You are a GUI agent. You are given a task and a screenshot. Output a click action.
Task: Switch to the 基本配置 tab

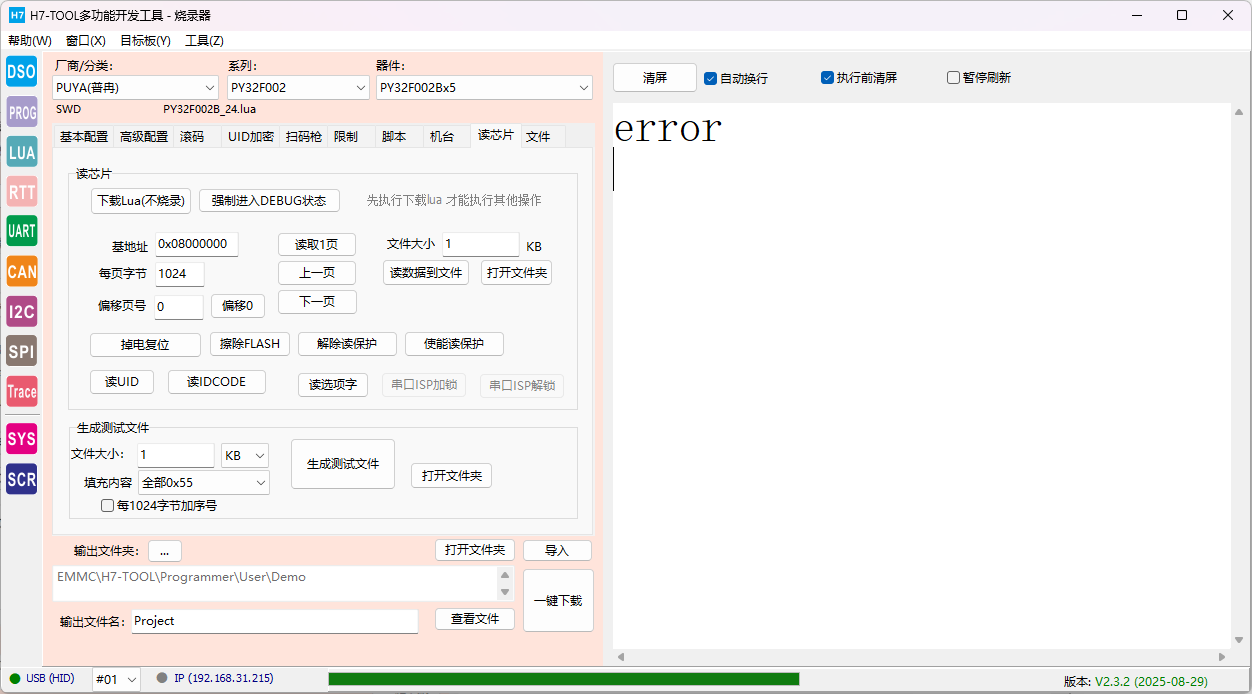(x=84, y=137)
